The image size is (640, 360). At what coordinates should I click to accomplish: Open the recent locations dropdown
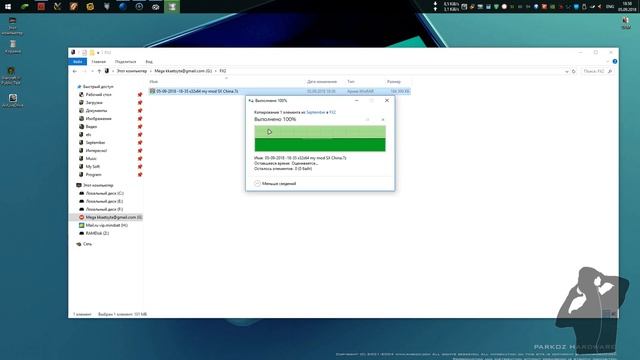click(x=92, y=71)
